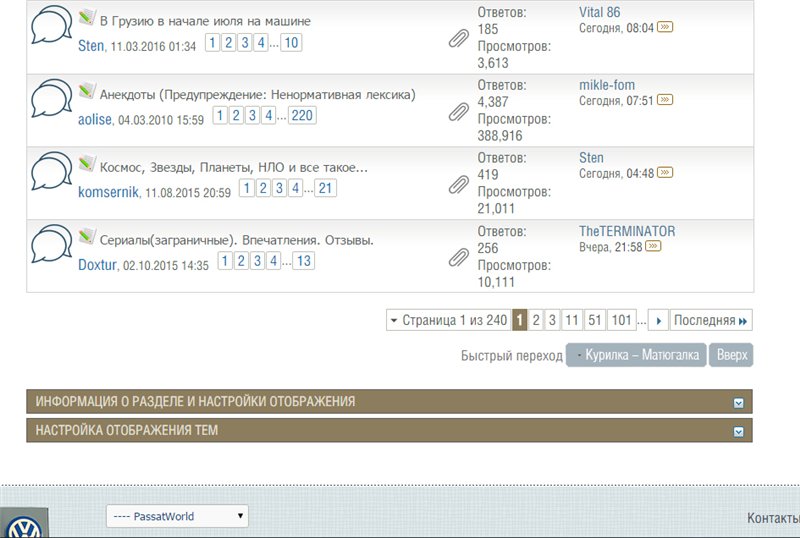
Task: Expand 'Настройка отображения тем' section
Action: pyautogui.click(x=738, y=432)
